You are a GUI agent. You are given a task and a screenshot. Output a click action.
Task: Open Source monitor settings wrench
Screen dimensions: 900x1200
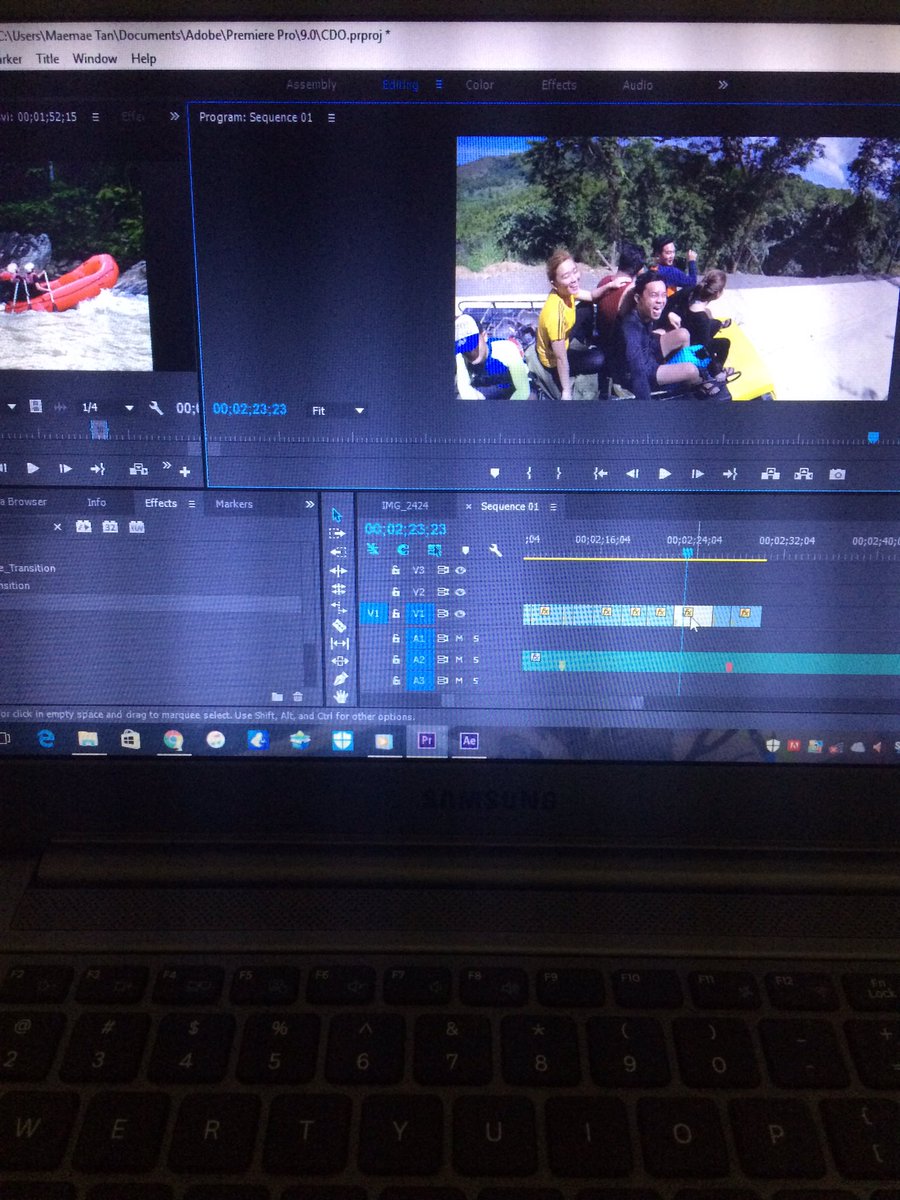point(155,407)
